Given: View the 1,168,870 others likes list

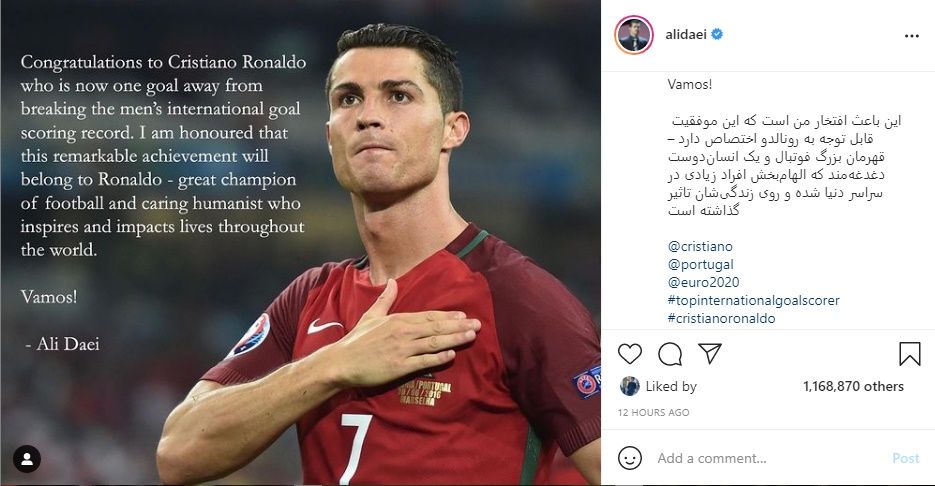Looking at the screenshot, I should [853, 386].
